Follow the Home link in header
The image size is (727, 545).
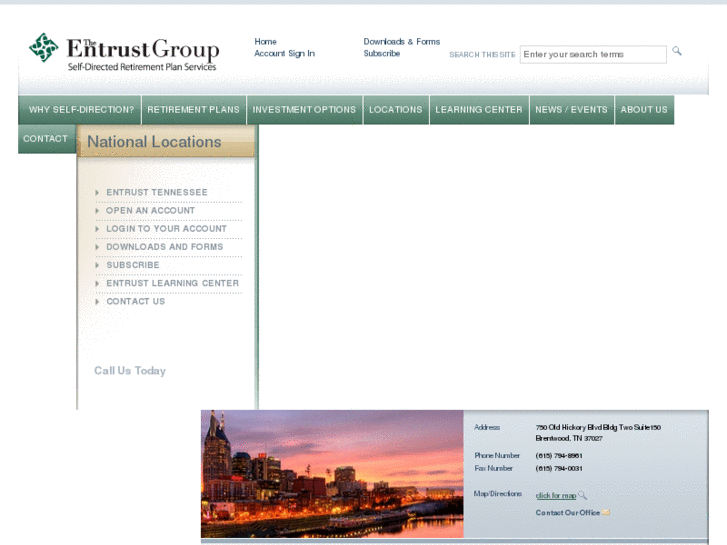[x=265, y=42]
